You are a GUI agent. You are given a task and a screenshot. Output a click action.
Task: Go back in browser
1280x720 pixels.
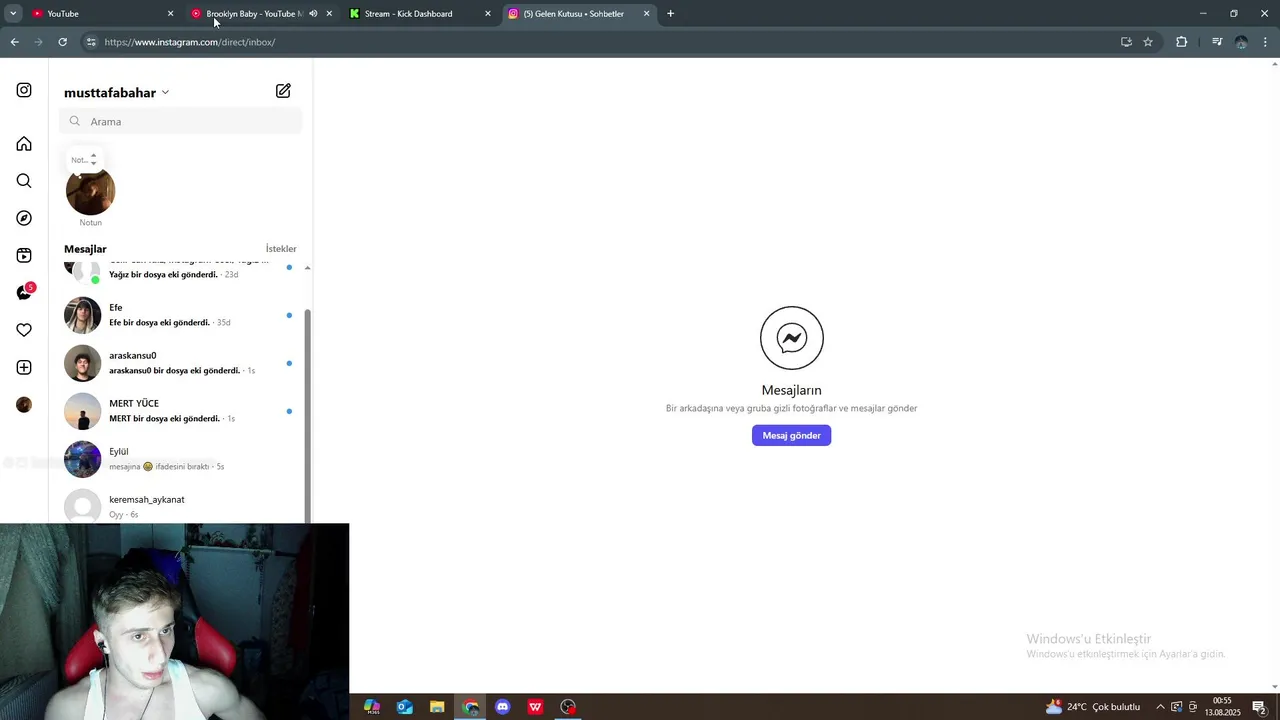[x=14, y=42]
